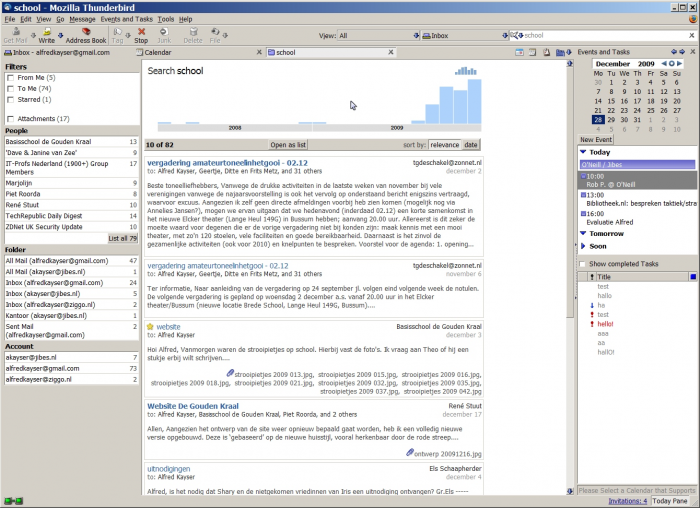The height and width of the screenshot is (508, 700).
Task: Click the clipboard icon on tab bar
Action: [x=546, y=52]
